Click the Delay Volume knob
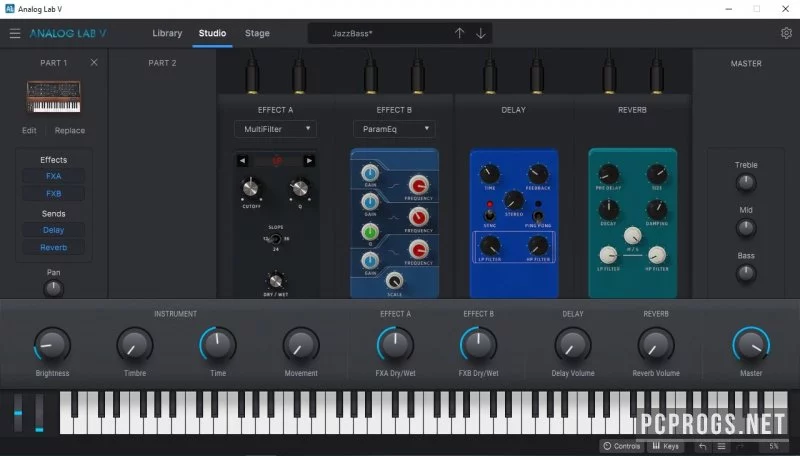Viewport: 800px width, 456px height. pyautogui.click(x=572, y=345)
